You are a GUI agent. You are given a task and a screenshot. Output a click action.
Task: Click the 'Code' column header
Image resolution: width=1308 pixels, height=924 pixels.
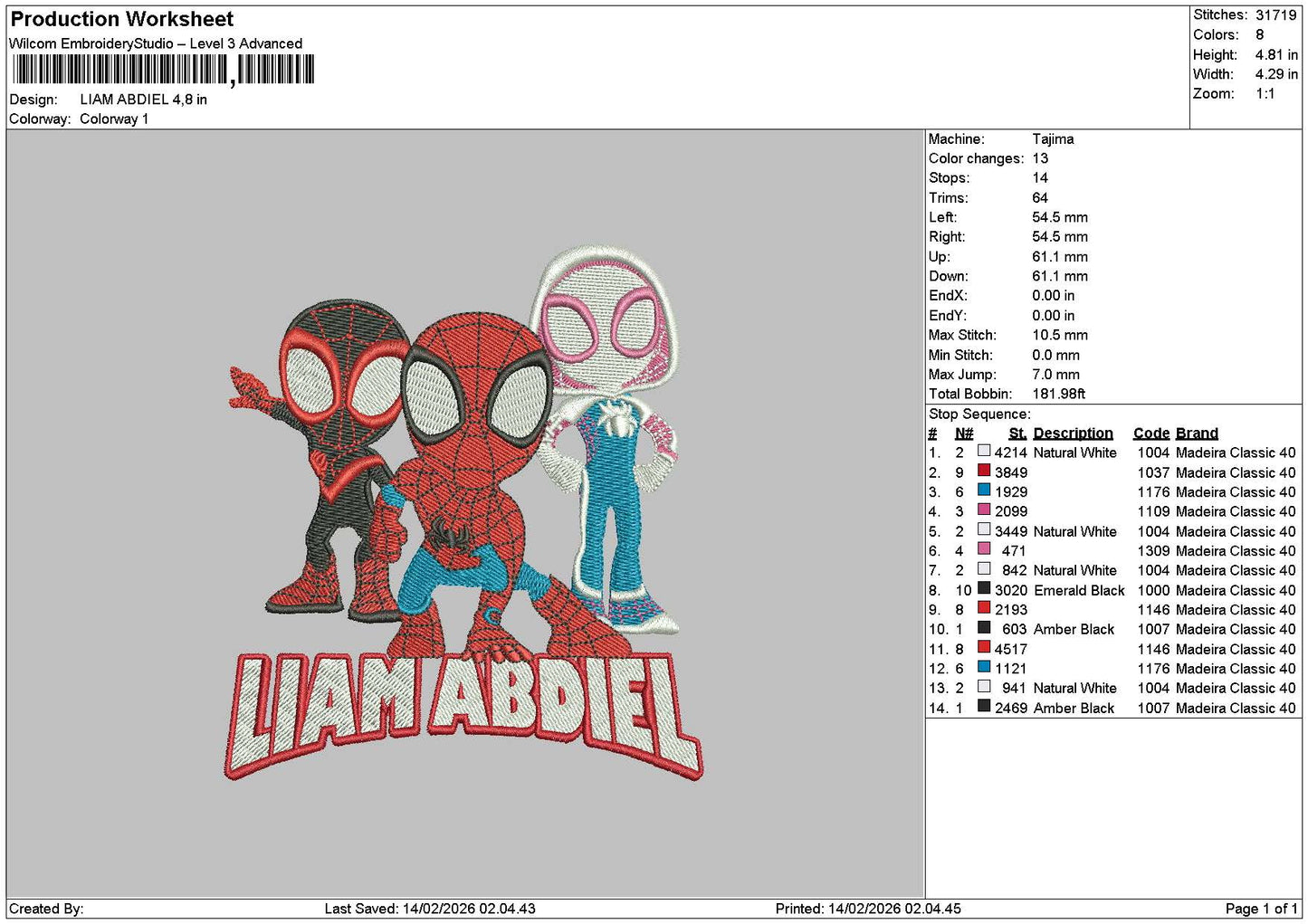(1150, 433)
